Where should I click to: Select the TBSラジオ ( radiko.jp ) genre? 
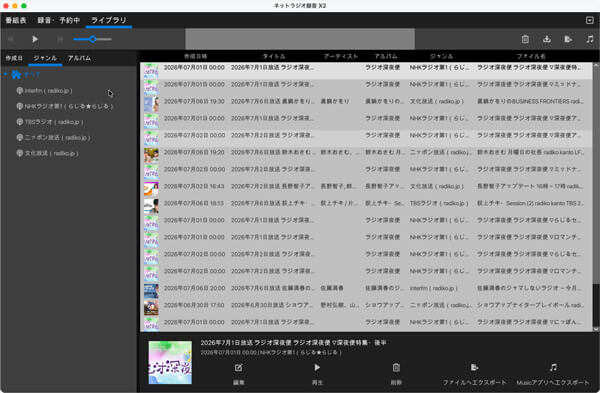point(54,122)
